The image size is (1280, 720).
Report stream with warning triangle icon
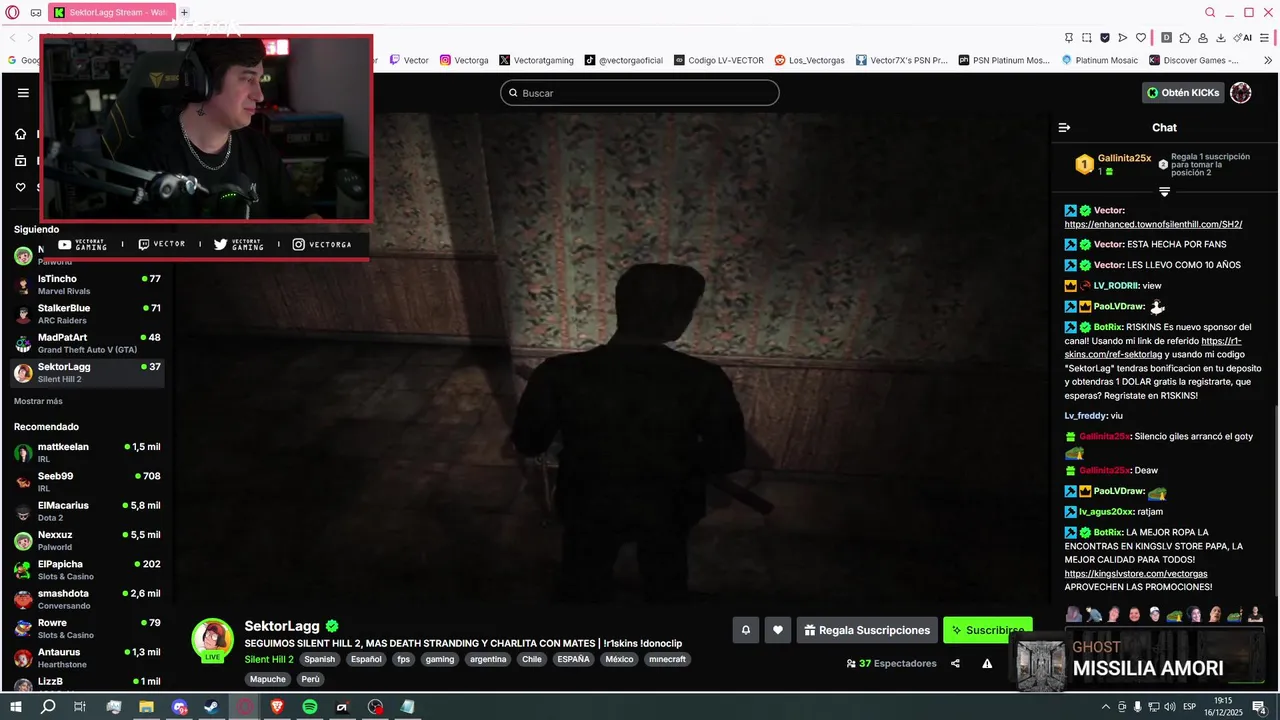[x=987, y=663]
